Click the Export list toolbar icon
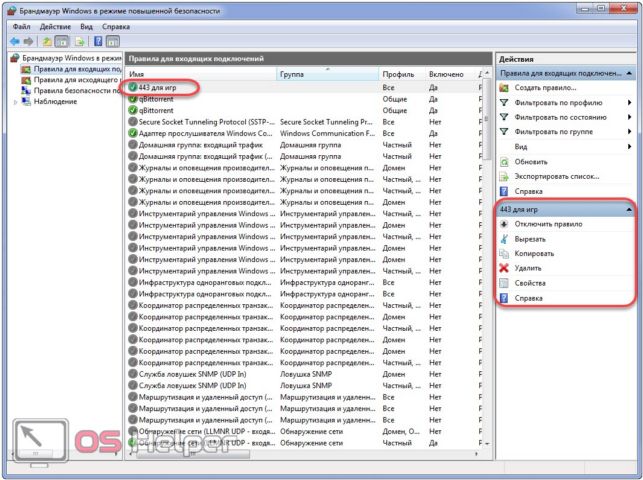643x480 pixels. point(80,41)
